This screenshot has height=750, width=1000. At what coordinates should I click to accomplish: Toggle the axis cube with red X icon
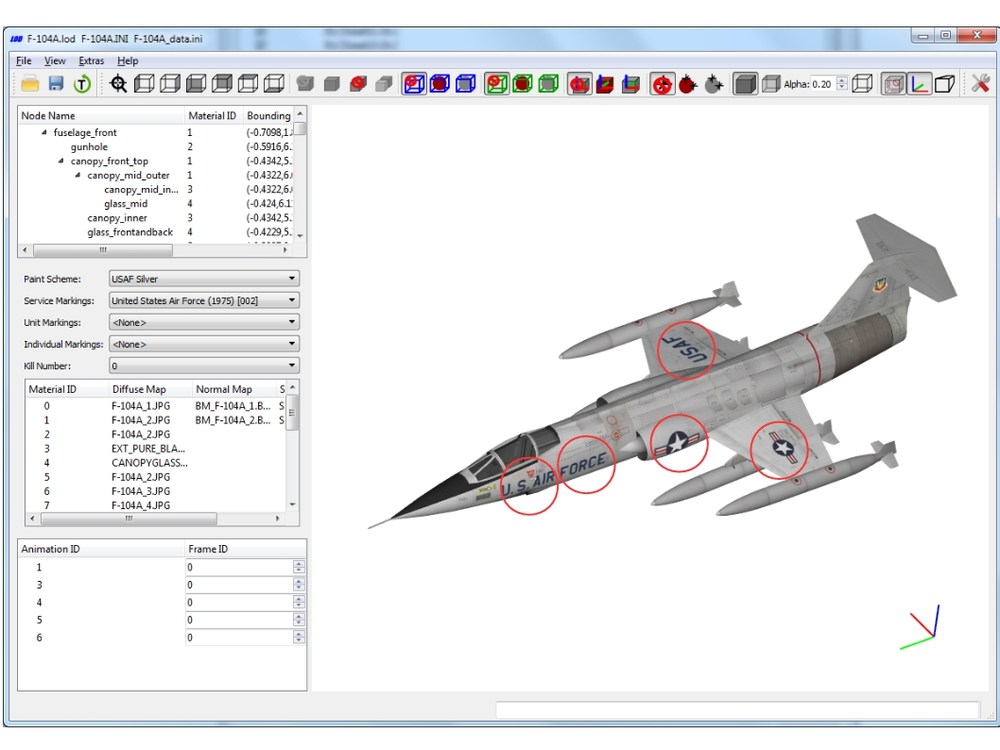[x=579, y=84]
